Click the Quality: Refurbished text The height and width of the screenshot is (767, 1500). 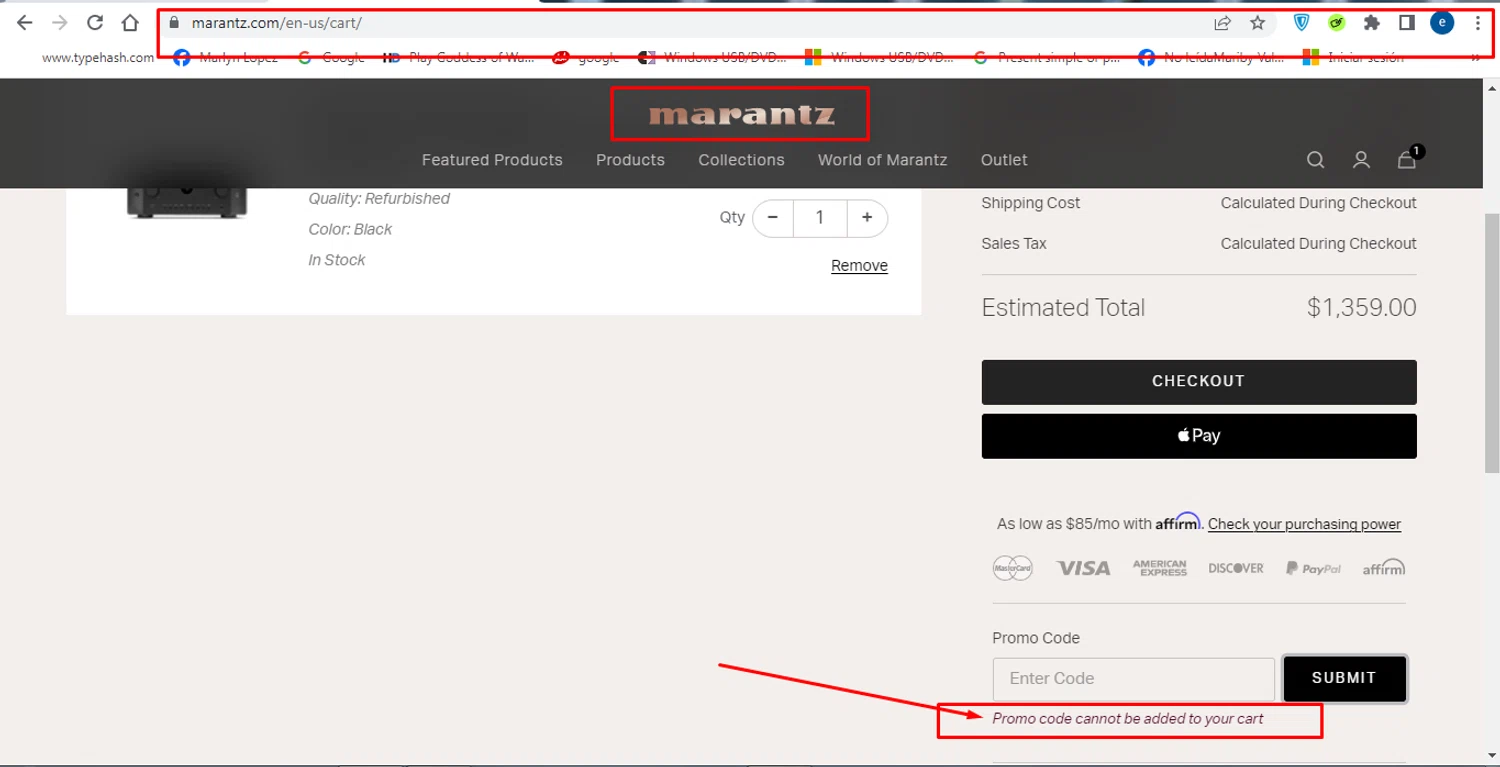click(379, 199)
